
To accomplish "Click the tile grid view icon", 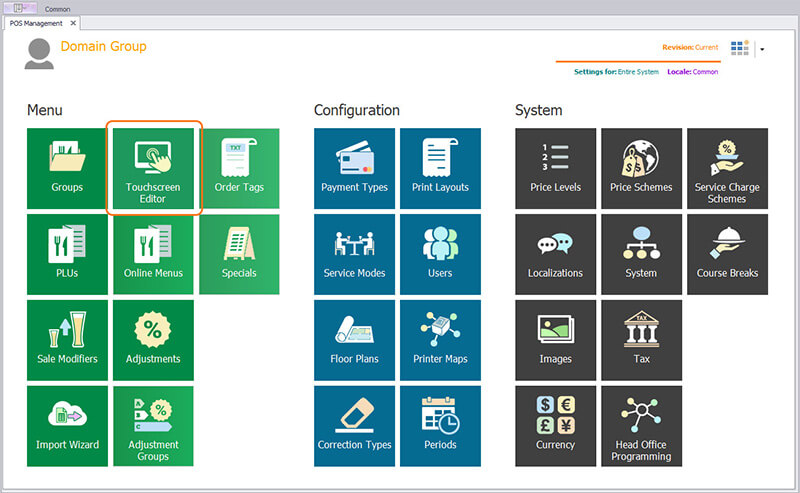I will 740,48.
